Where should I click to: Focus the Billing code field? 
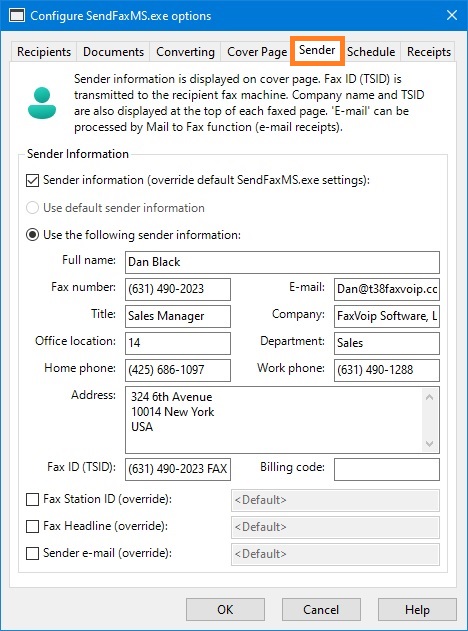coord(387,469)
